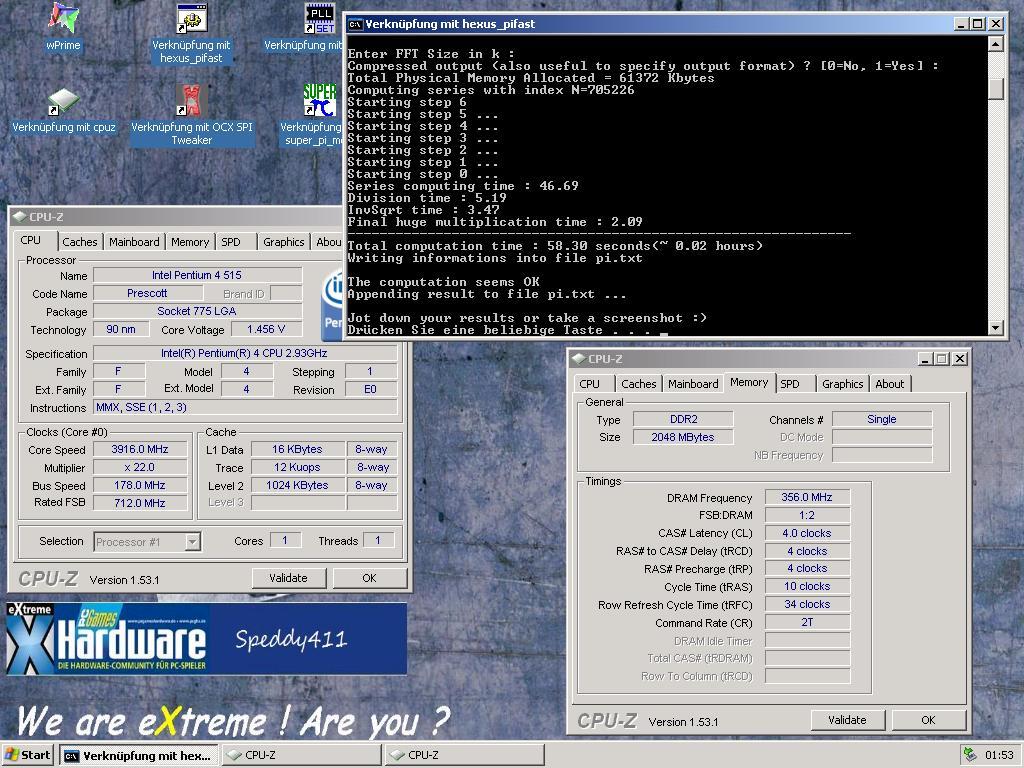The width and height of the screenshot is (1024, 768).
Task: Switch to Caches tab in left CPU-Z window
Action: coord(80,242)
